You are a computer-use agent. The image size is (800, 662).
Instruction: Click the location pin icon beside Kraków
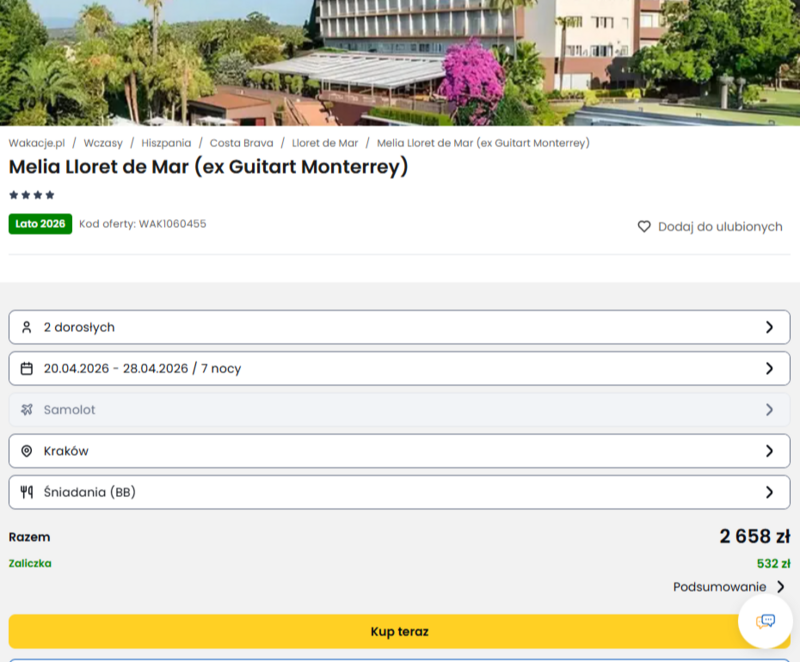tap(27, 451)
